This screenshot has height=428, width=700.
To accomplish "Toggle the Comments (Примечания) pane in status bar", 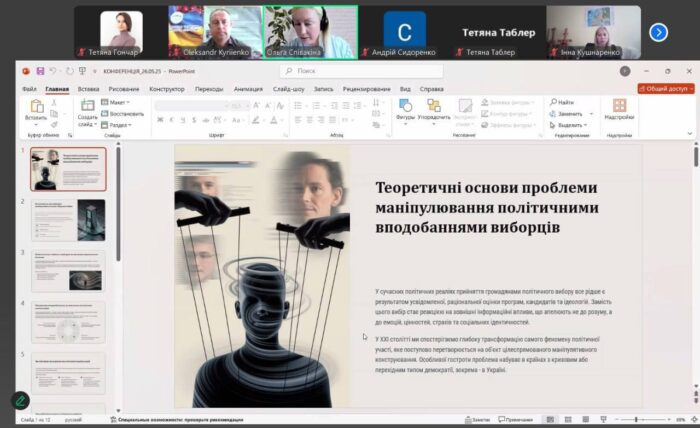I will 515,420.
